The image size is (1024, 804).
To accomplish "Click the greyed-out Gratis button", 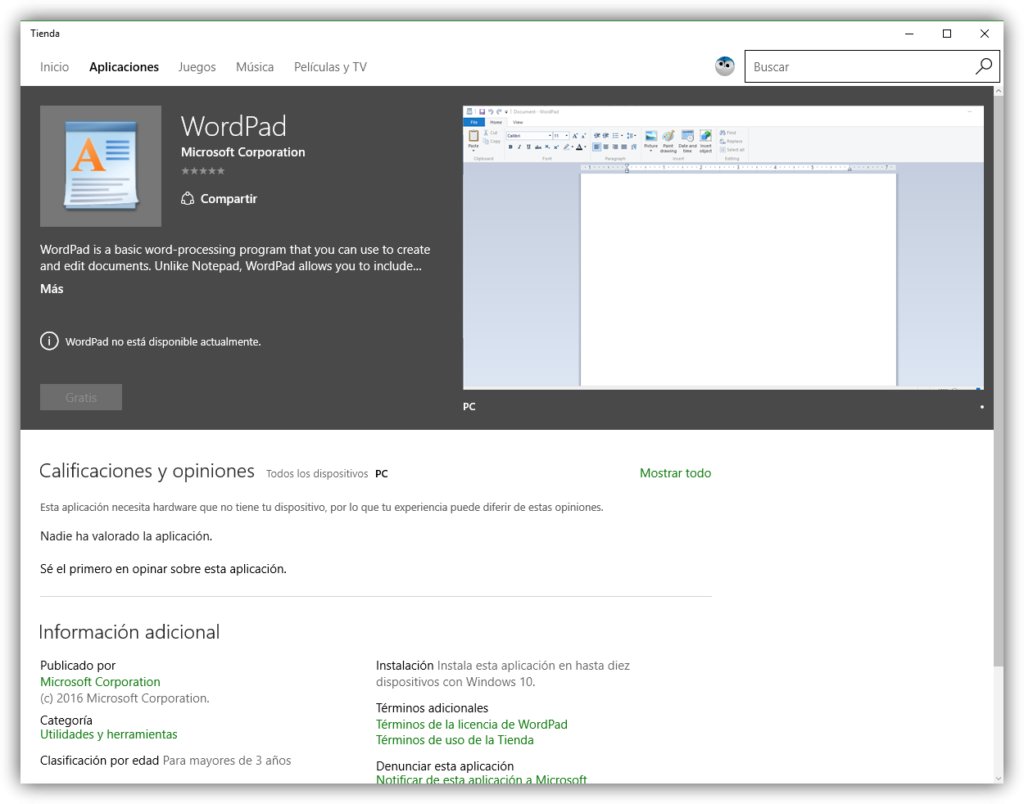I will tap(81, 397).
